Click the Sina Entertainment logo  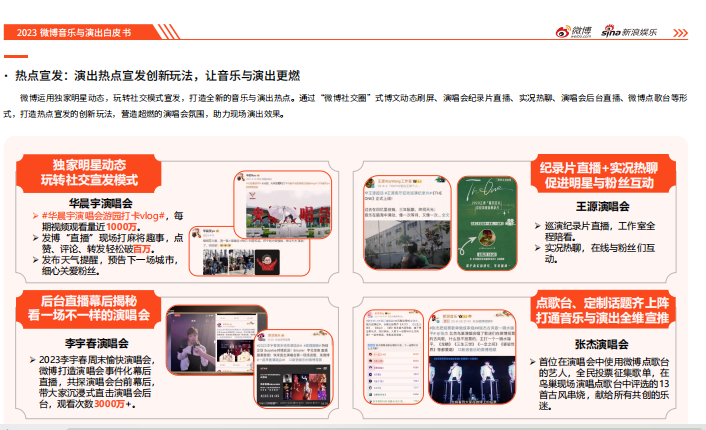coord(632,31)
